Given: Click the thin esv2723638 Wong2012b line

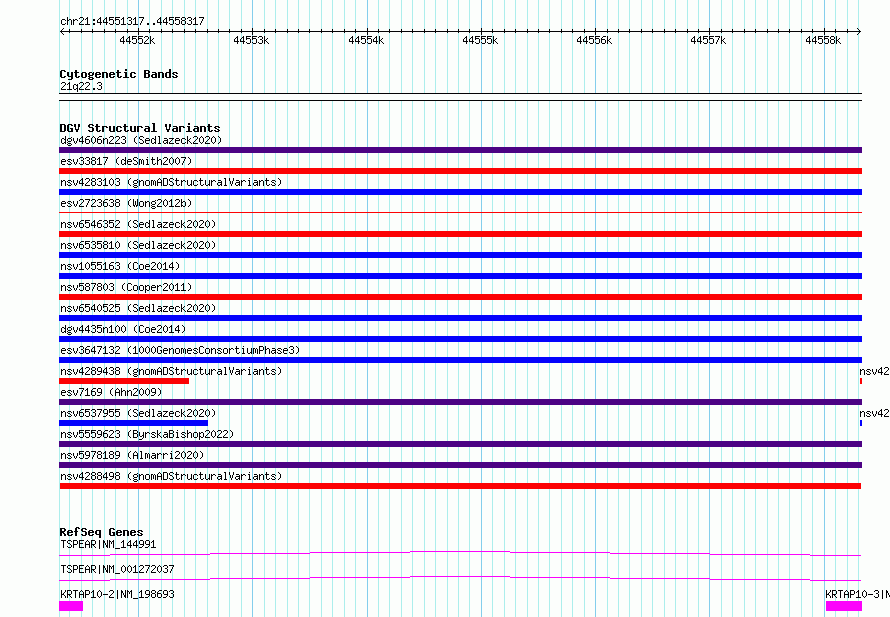Looking at the screenshot, I should click(460, 213).
